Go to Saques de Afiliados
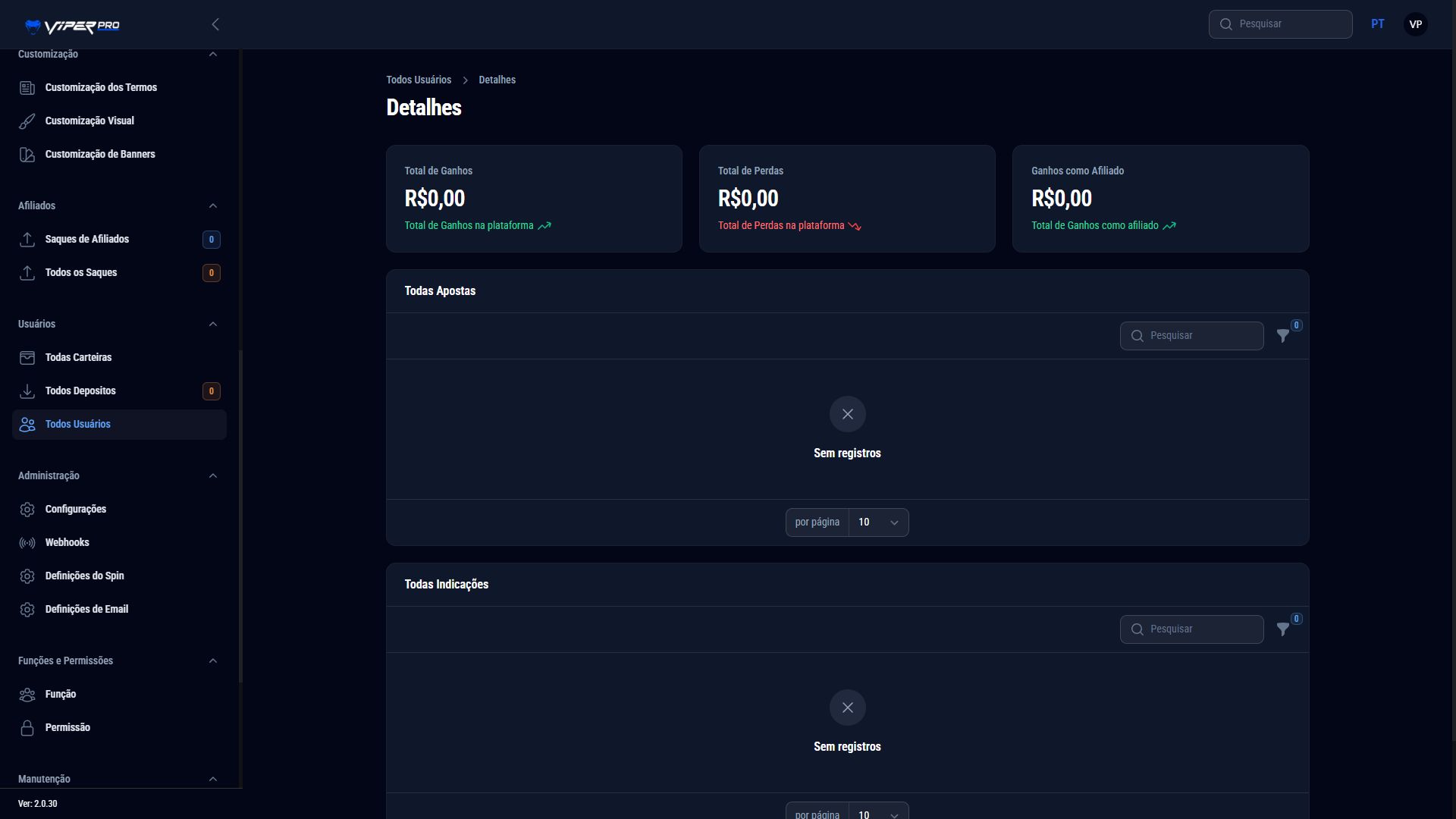 coord(87,240)
